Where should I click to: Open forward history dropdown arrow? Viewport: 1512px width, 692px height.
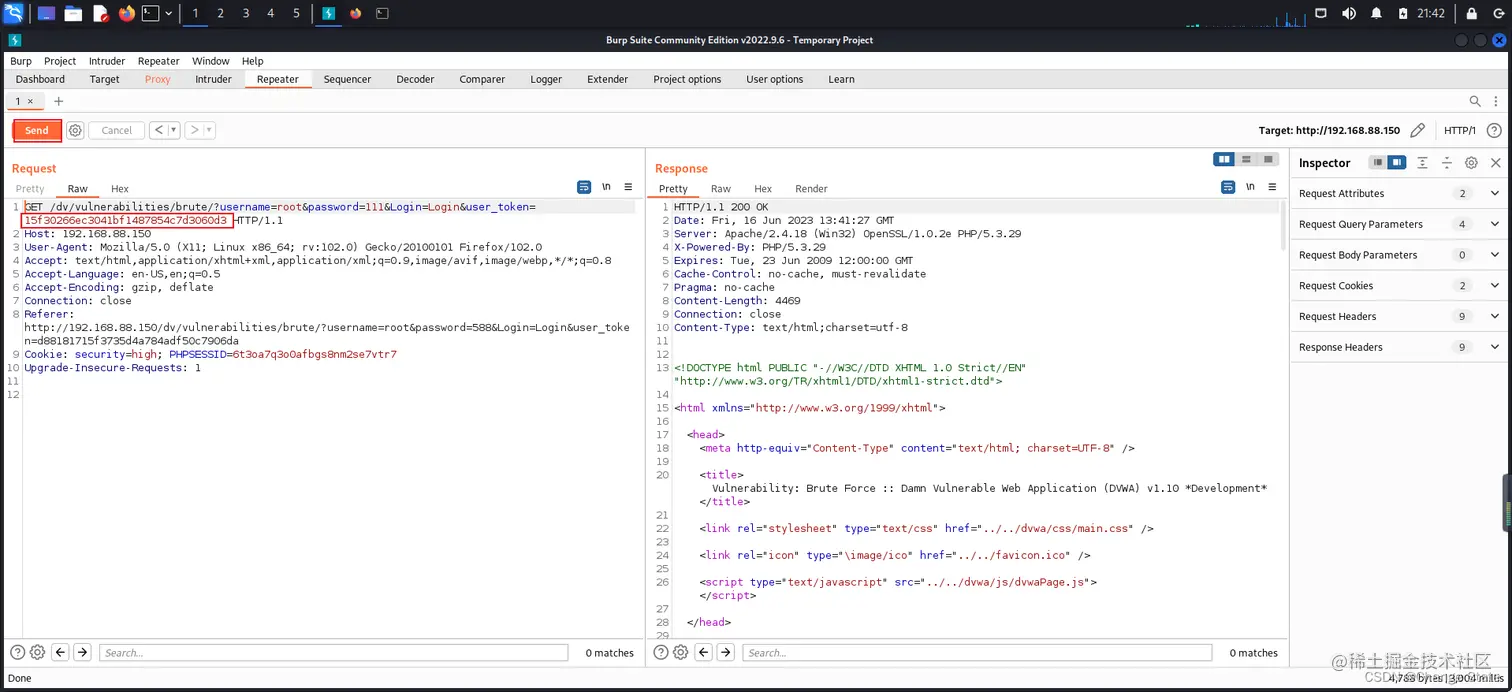(x=209, y=130)
